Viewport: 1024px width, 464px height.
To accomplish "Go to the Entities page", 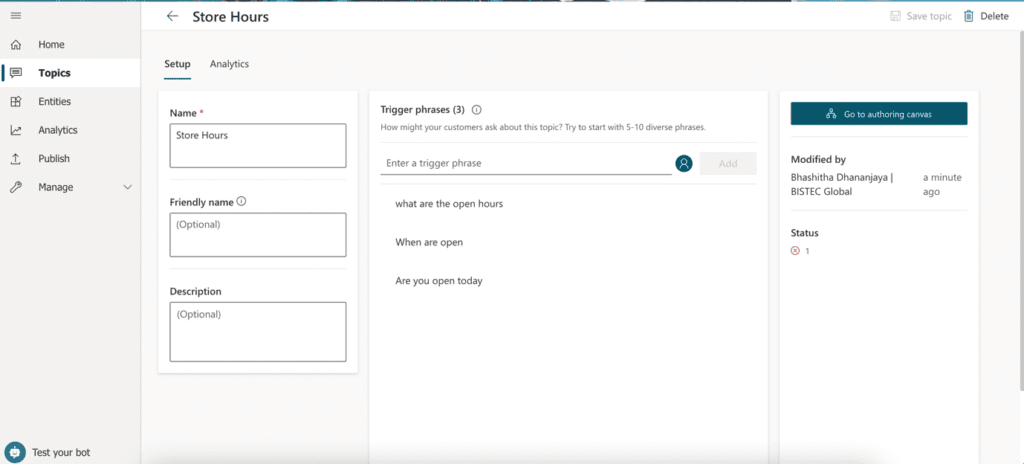I will pyautogui.click(x=55, y=101).
